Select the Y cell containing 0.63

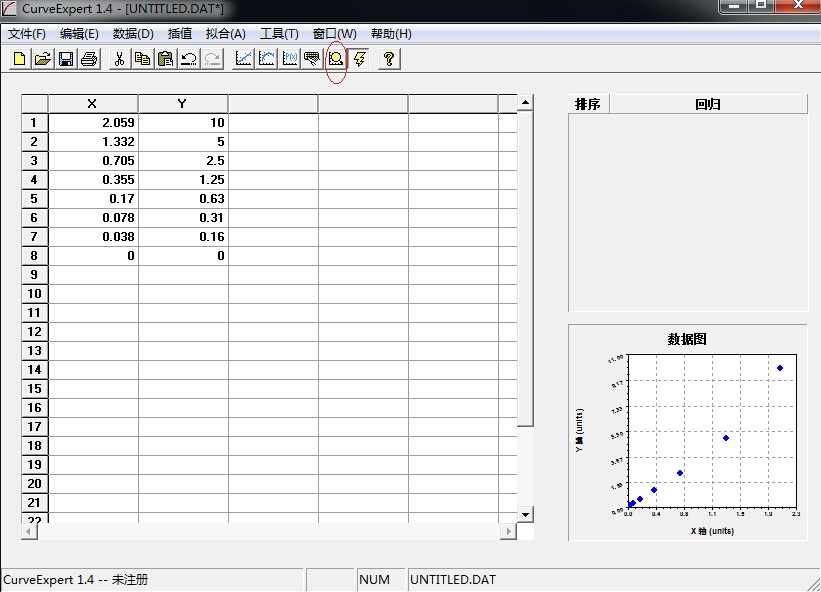(183, 199)
